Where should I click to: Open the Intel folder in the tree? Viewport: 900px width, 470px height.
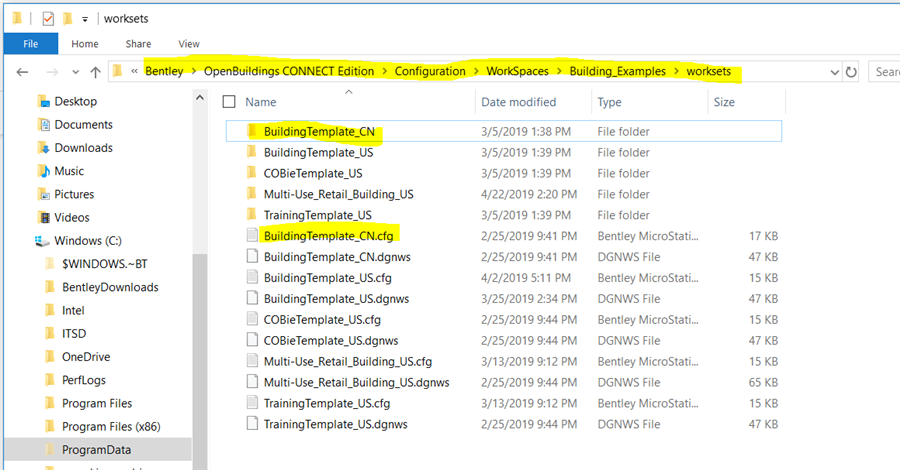coord(73,310)
